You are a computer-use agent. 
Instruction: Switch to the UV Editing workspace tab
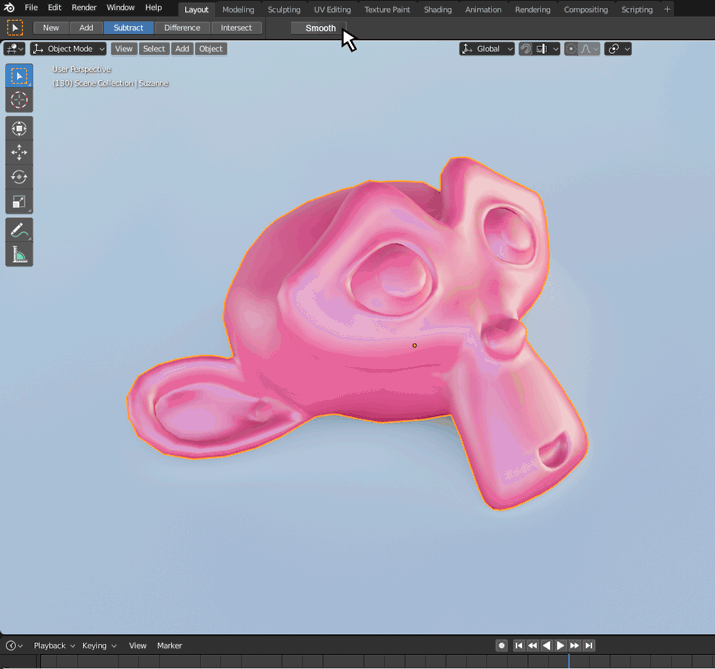332,10
